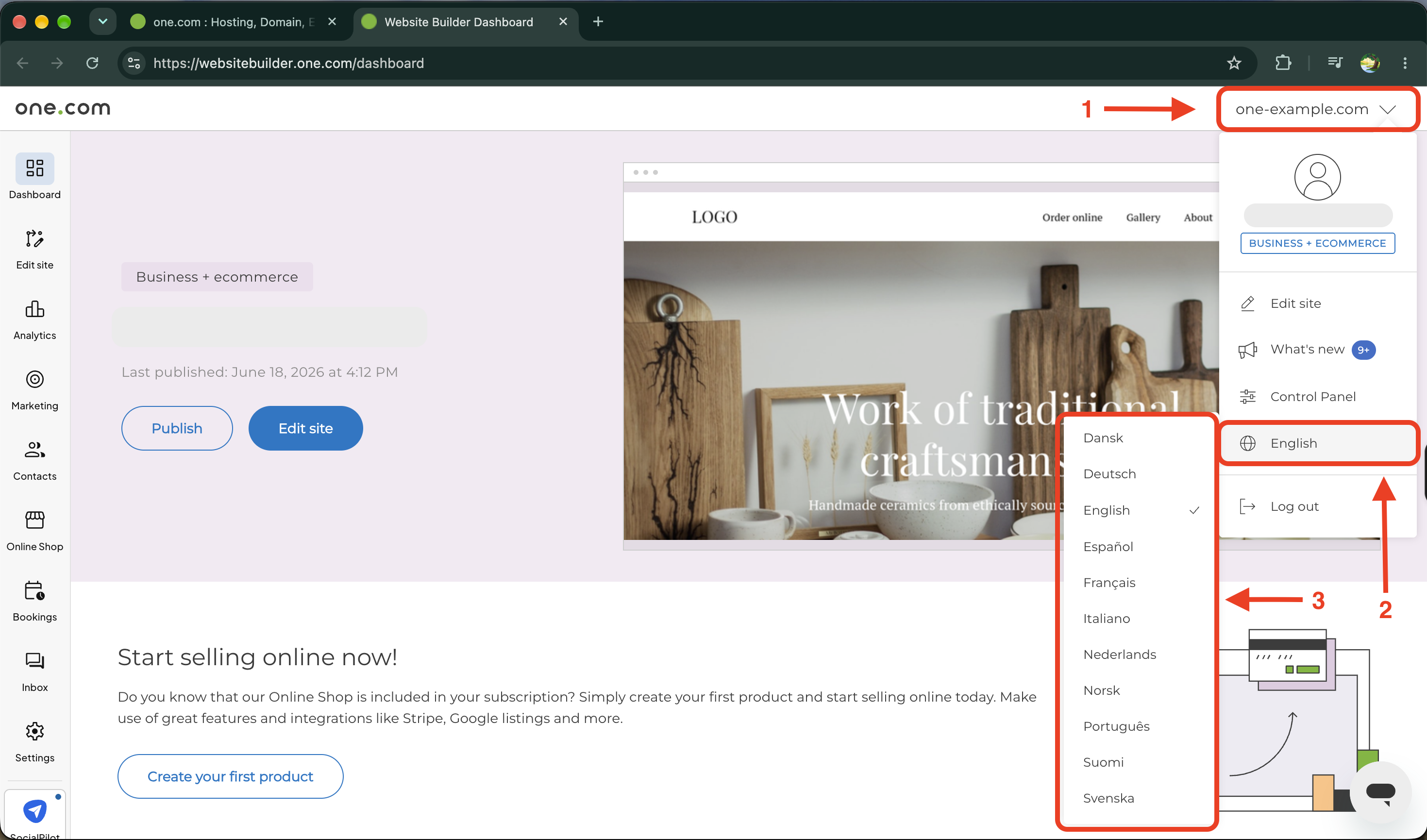Click the address bar URL
The height and width of the screenshot is (840, 1427).
[x=289, y=63]
